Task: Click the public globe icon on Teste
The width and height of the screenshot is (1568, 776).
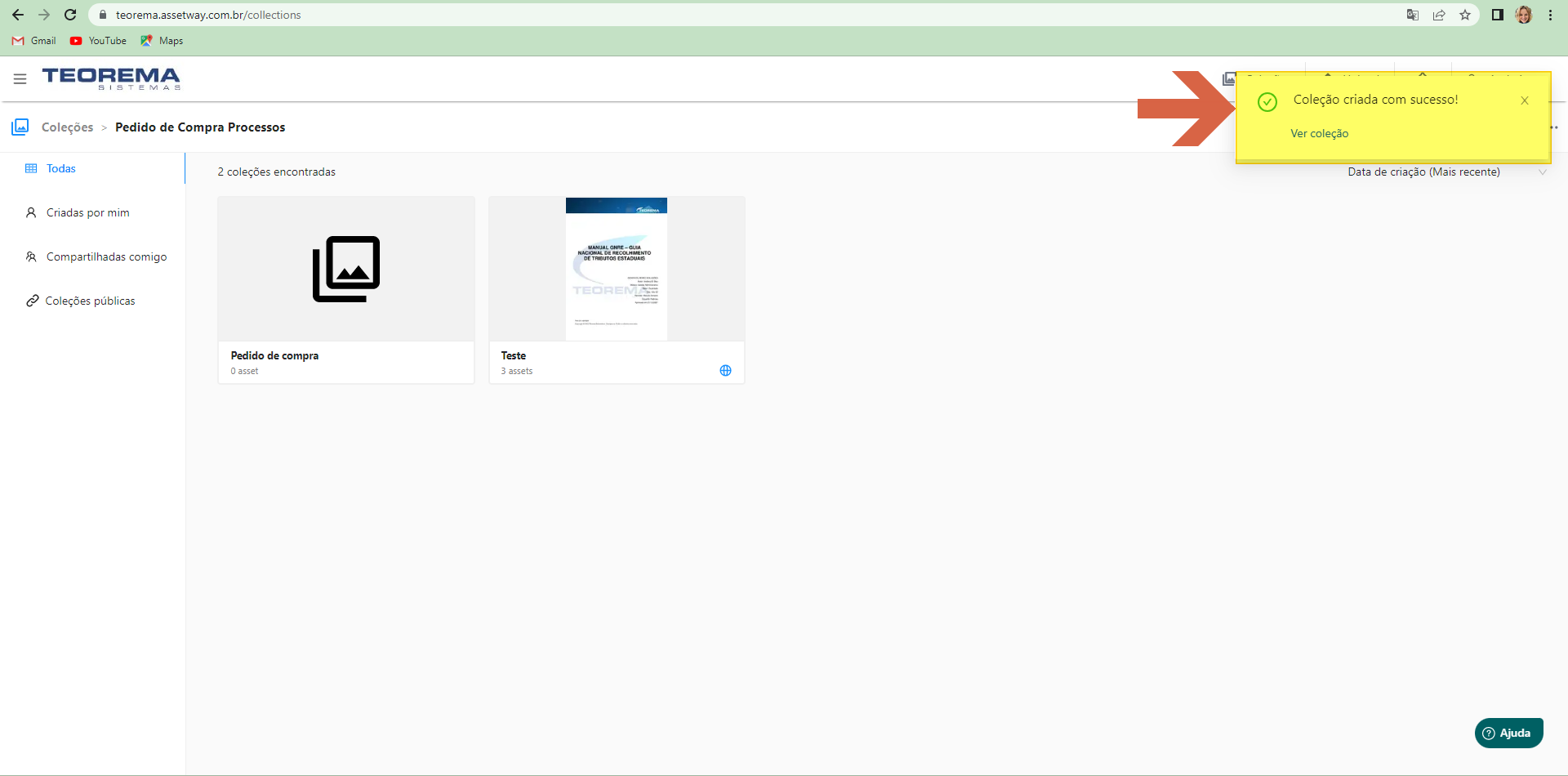Action: point(725,370)
